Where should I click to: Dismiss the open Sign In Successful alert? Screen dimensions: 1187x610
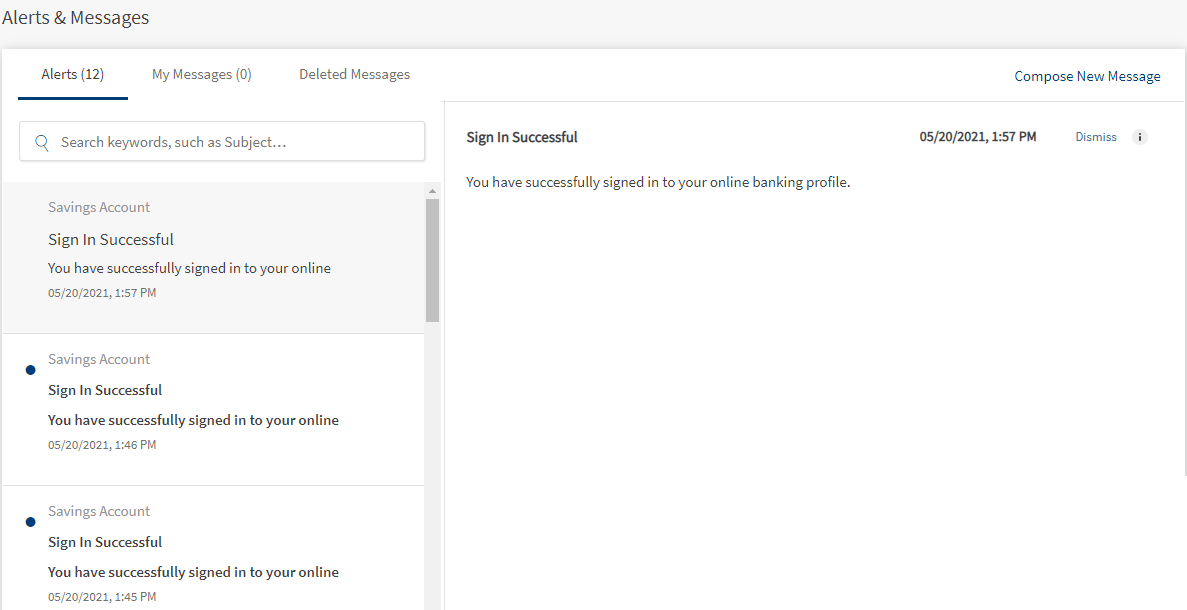[1095, 137]
